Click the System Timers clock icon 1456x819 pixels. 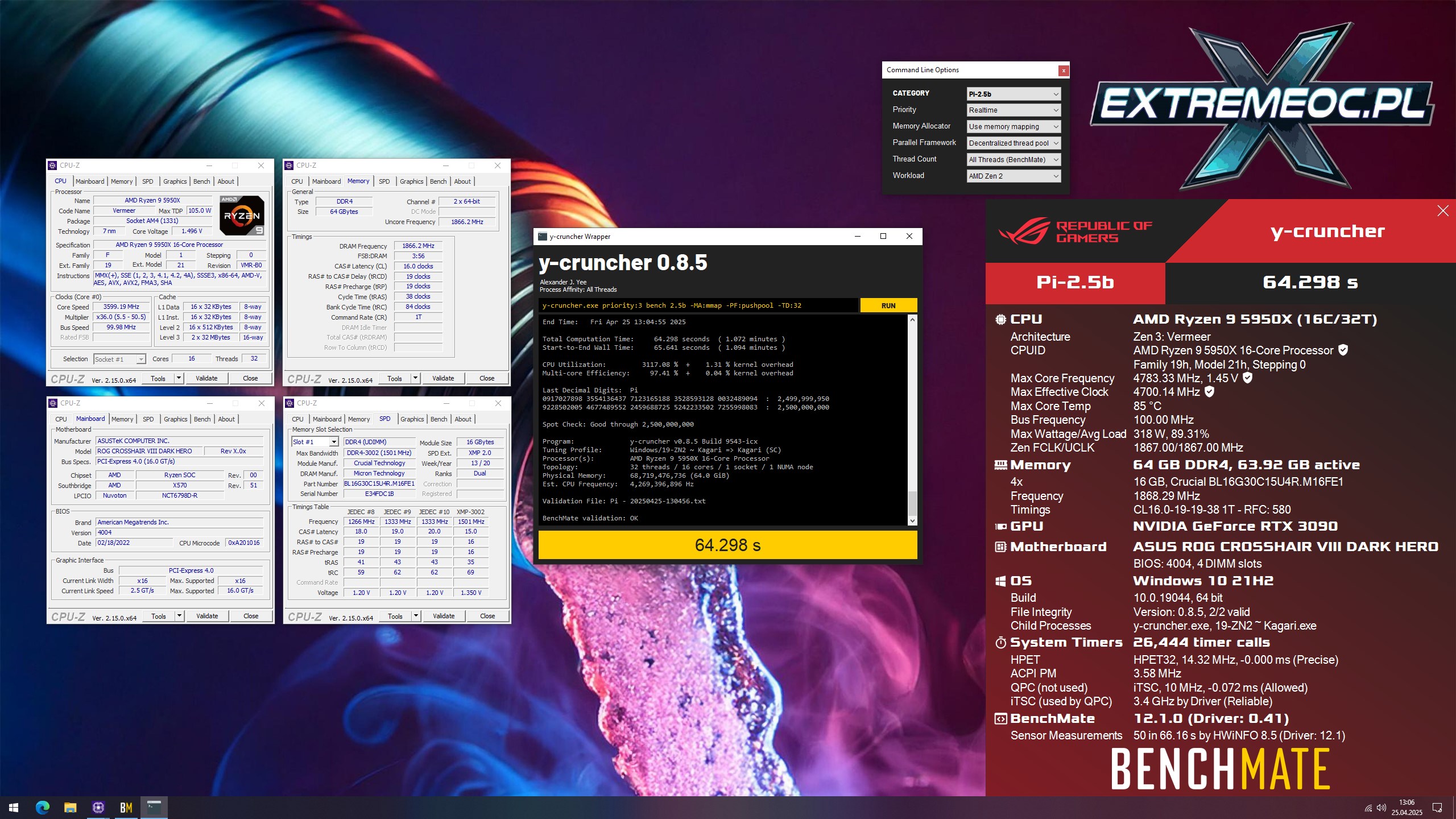[1000, 643]
